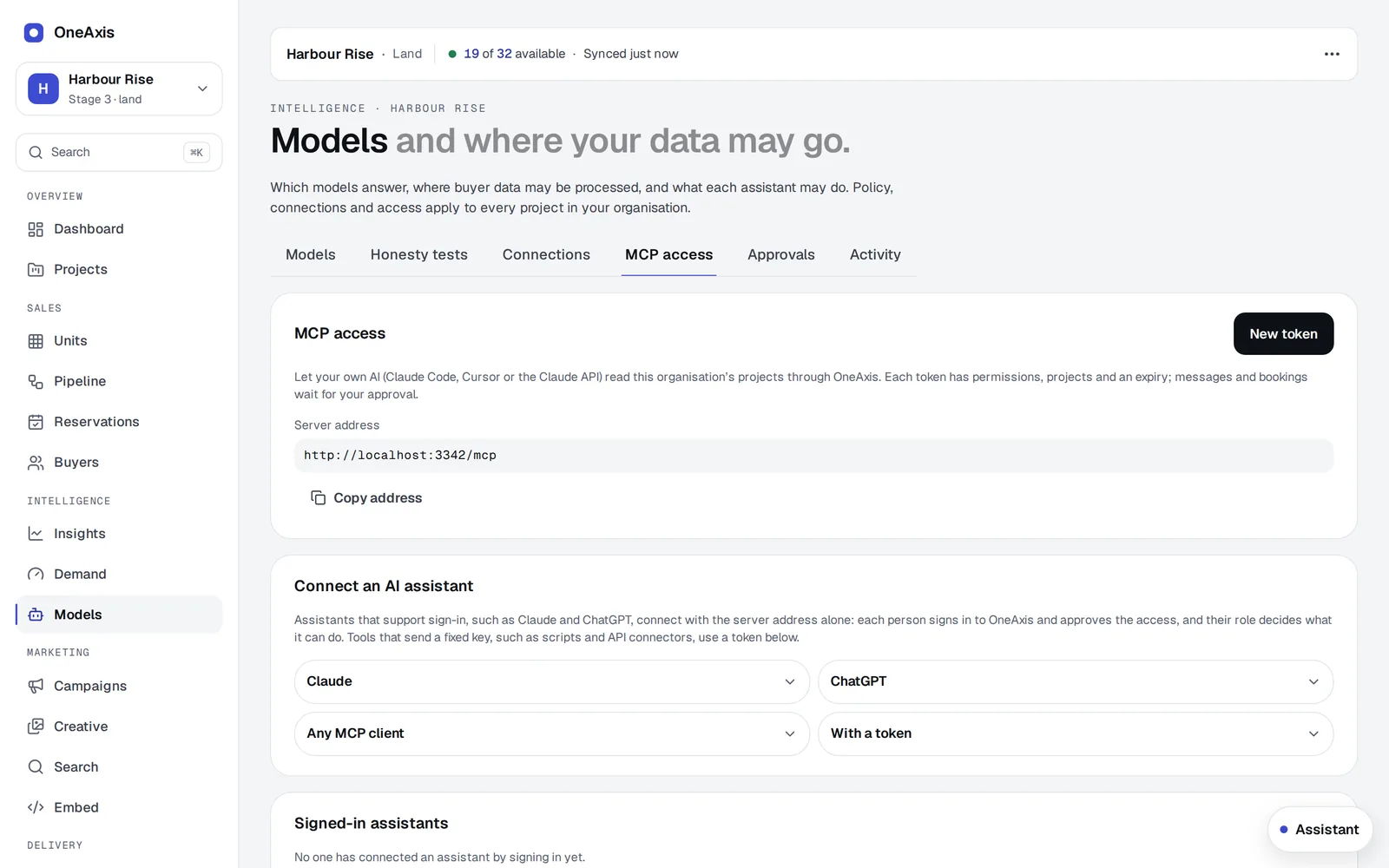This screenshot has width=1389, height=868.
Task: Focus the sidebar Search field
Action: coord(119,153)
